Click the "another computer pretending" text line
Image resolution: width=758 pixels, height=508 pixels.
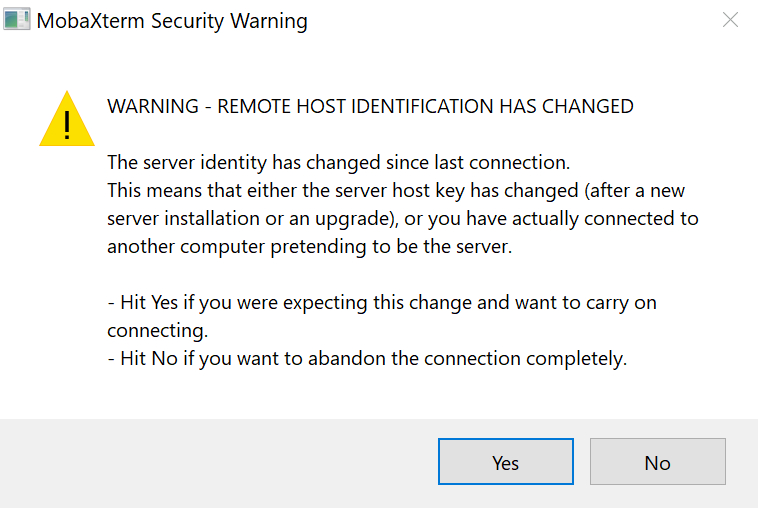(x=309, y=246)
